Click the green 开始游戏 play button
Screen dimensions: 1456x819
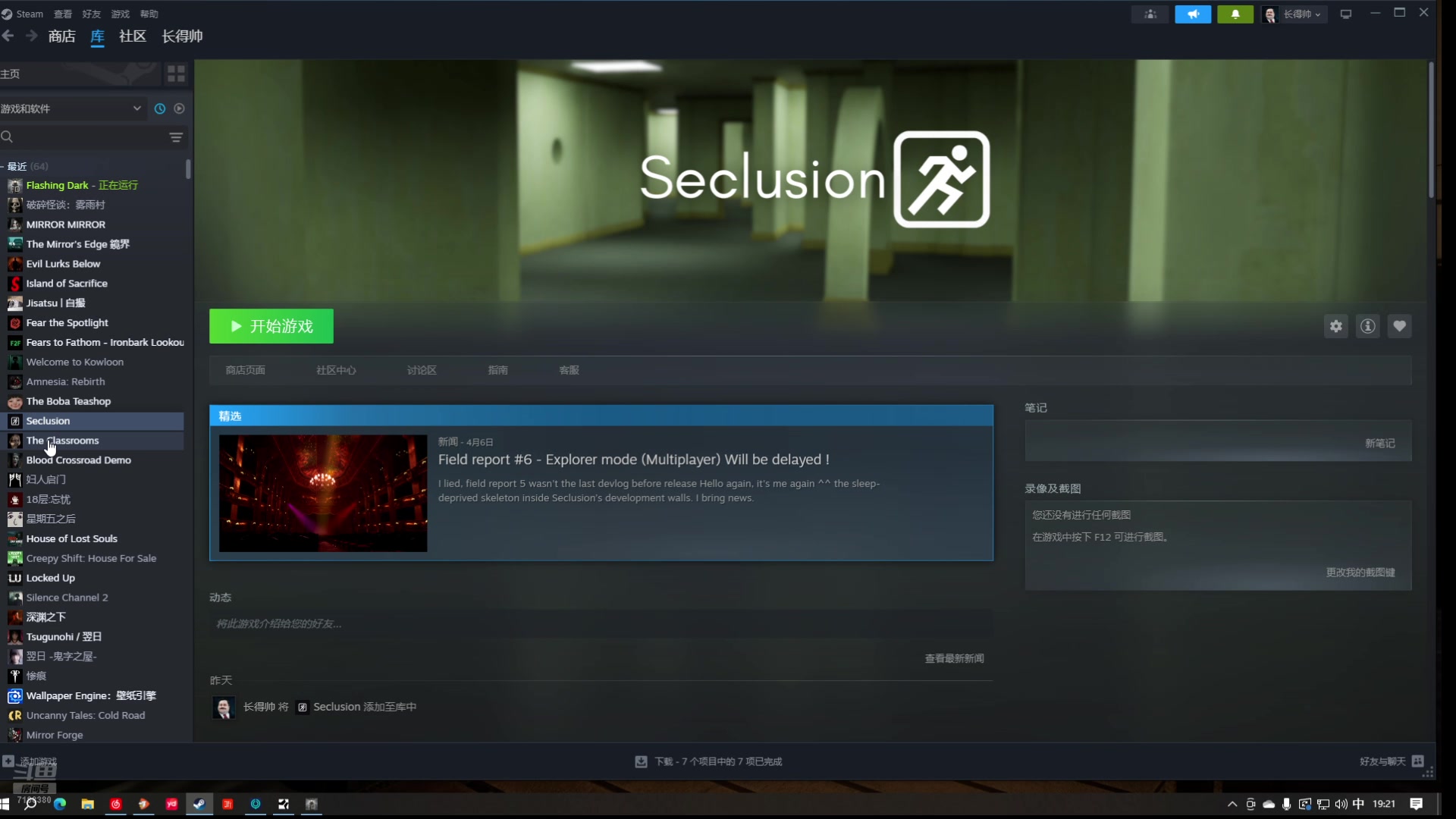point(271,326)
